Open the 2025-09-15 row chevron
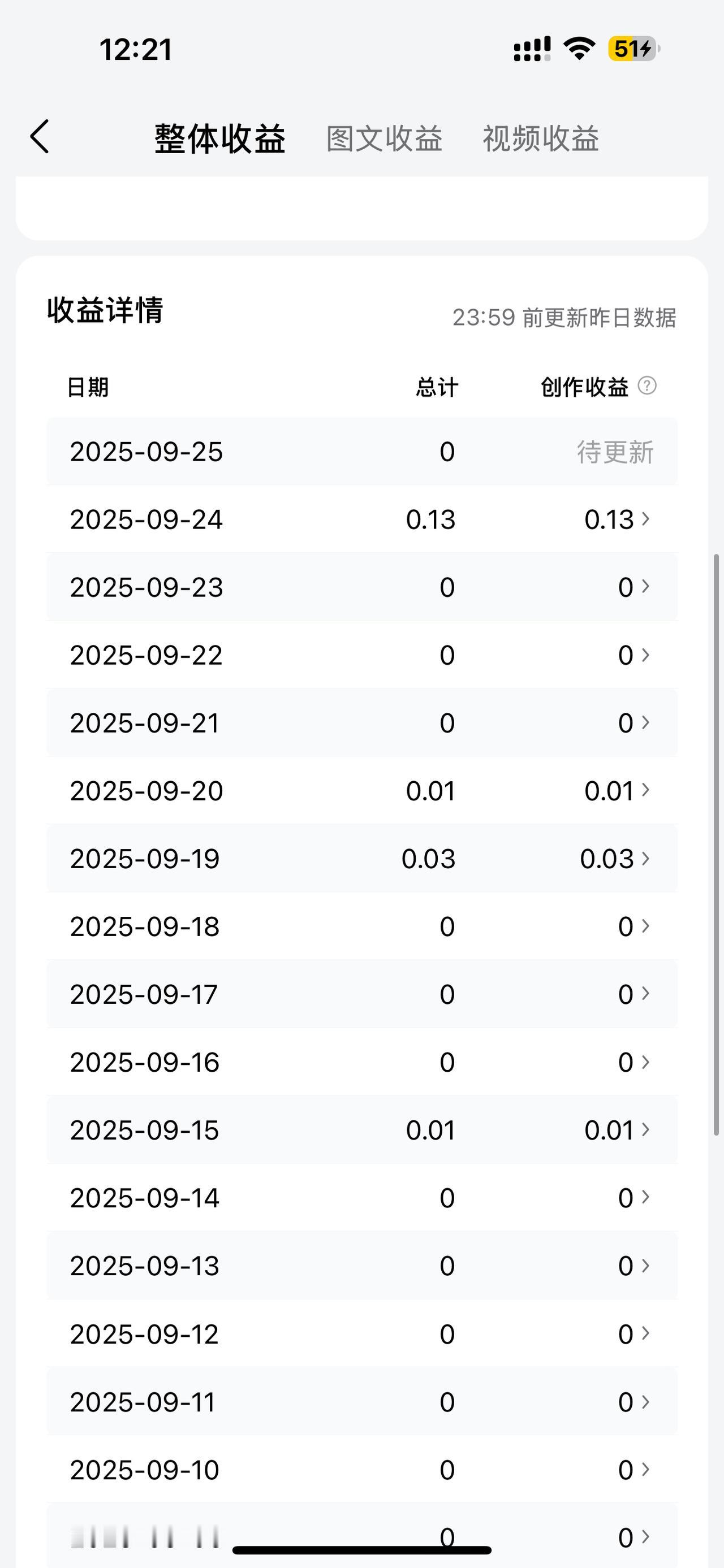The image size is (724, 1568). (x=645, y=1130)
